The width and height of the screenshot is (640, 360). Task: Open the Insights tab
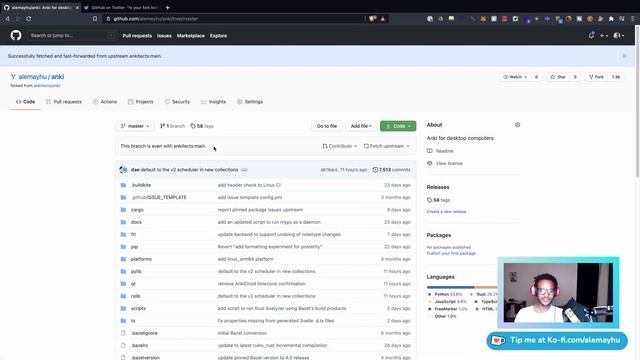click(213, 102)
